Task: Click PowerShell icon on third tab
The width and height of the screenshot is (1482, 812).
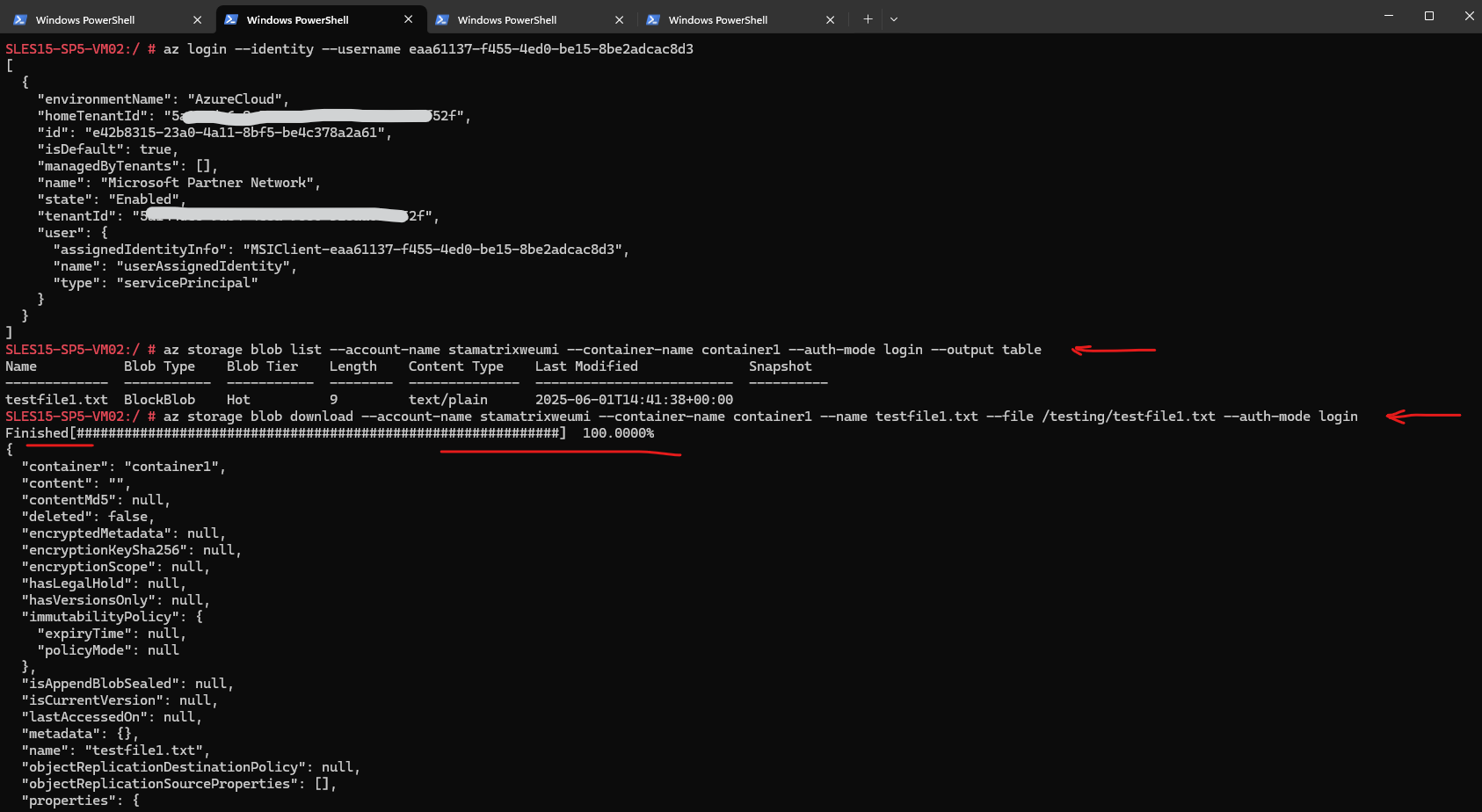Action: [x=442, y=19]
